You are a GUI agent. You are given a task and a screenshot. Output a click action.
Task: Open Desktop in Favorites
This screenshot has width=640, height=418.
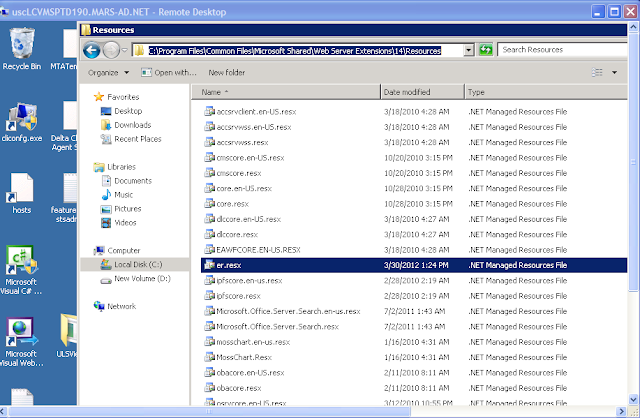pyautogui.click(x=121, y=111)
